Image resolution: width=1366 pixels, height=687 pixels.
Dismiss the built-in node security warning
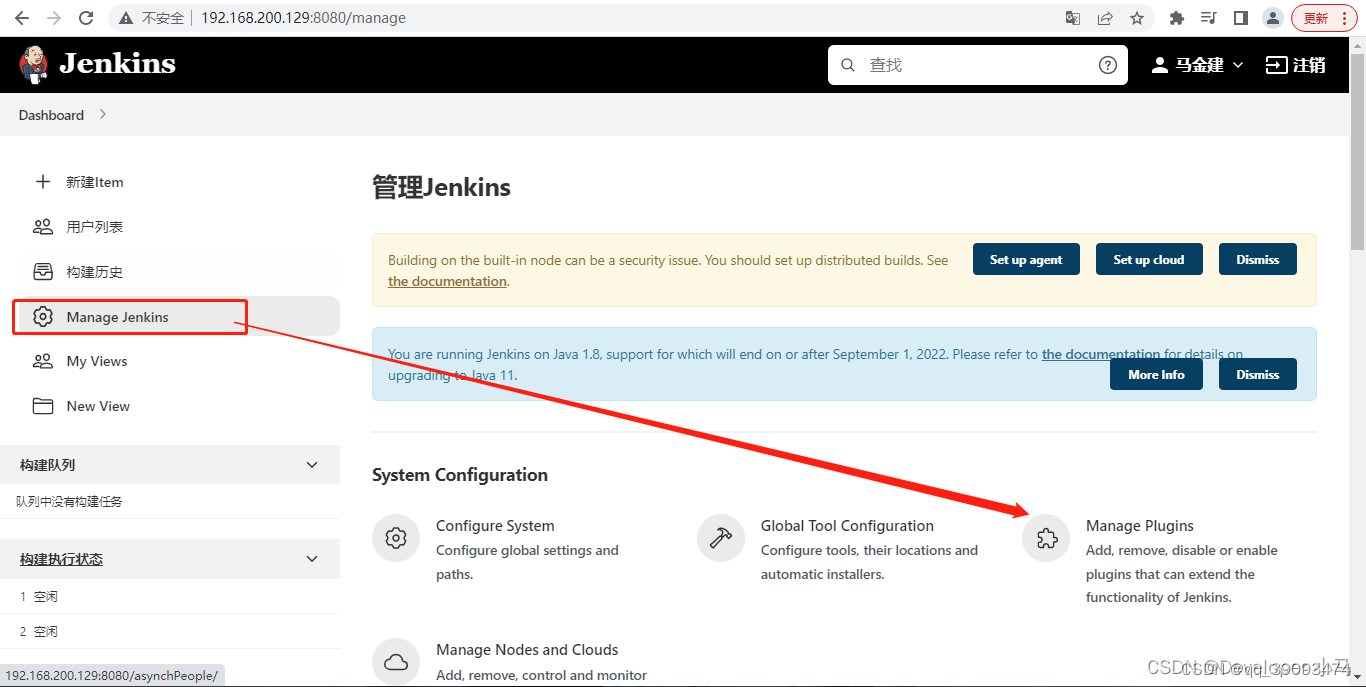(x=1257, y=259)
